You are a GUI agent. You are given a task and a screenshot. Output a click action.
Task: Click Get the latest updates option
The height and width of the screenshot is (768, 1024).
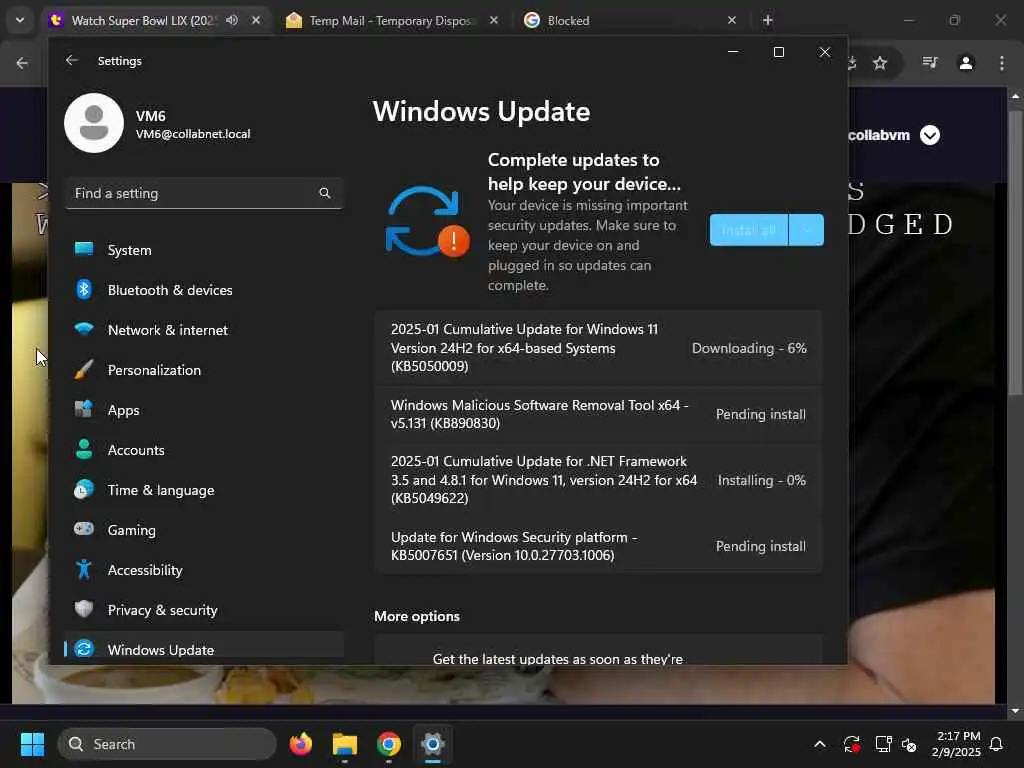point(598,650)
